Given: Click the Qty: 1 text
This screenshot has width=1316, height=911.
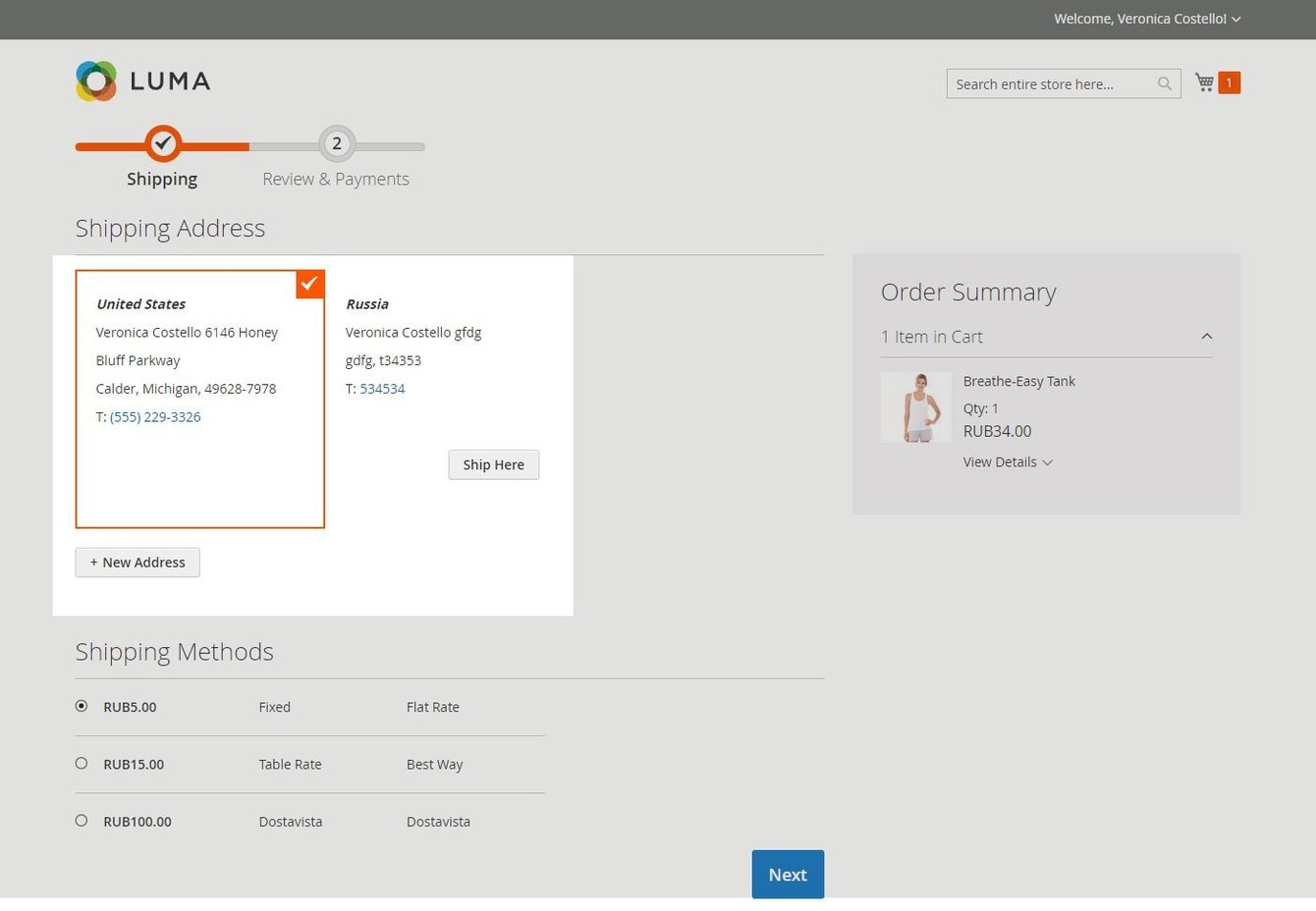Looking at the screenshot, I should click(981, 408).
